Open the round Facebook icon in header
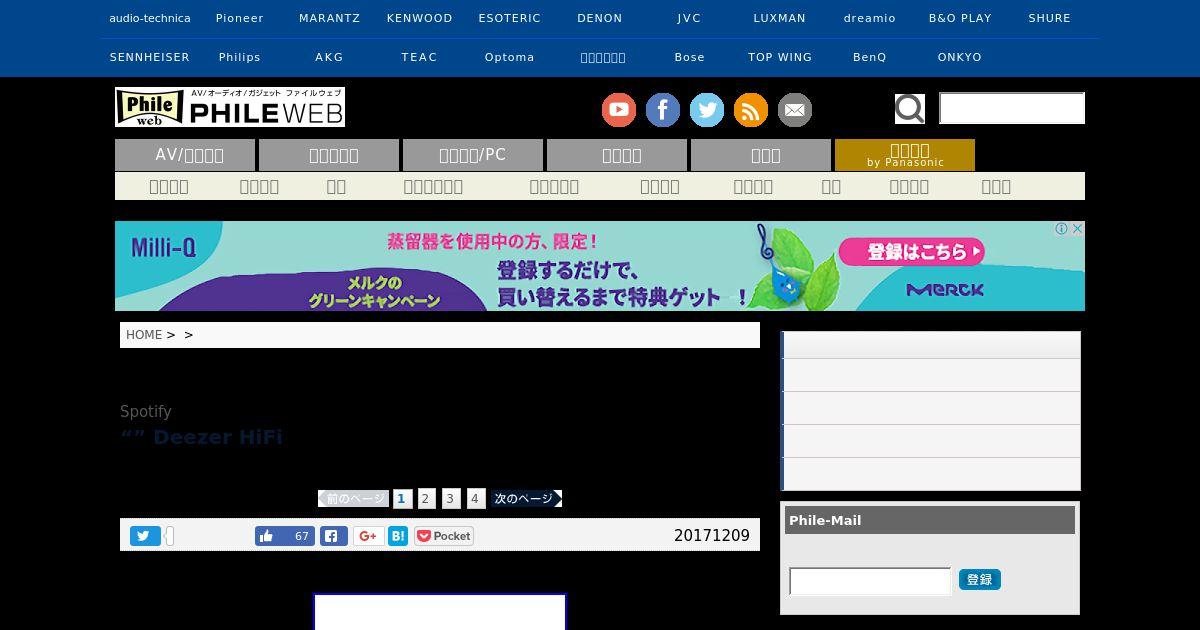The width and height of the screenshot is (1200, 630). click(663, 110)
